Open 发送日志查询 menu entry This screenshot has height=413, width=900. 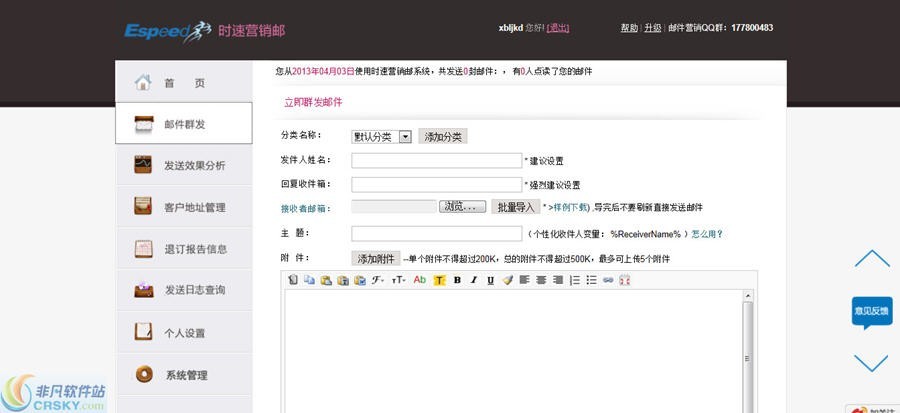coord(184,290)
